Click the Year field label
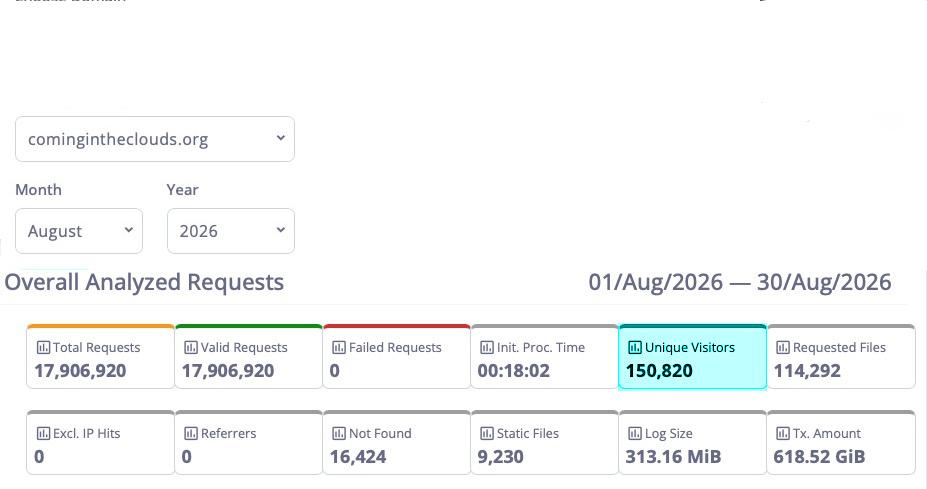This screenshot has height=489, width=927. (183, 190)
